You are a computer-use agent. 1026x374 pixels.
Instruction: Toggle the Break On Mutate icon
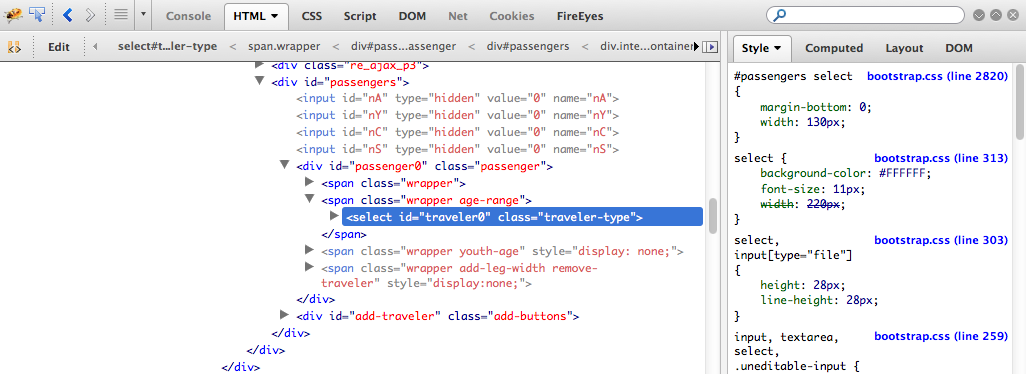point(14,47)
